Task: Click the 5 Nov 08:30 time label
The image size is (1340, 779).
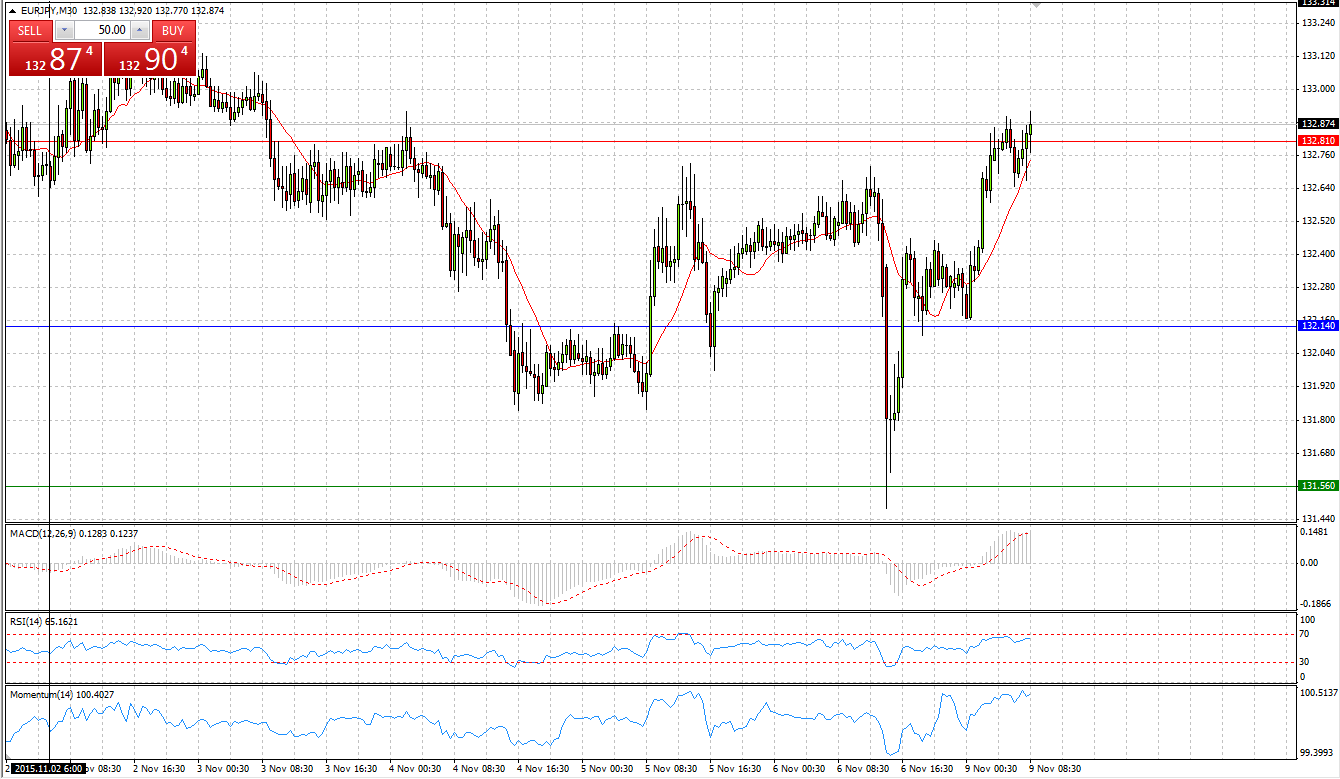Action: click(671, 770)
